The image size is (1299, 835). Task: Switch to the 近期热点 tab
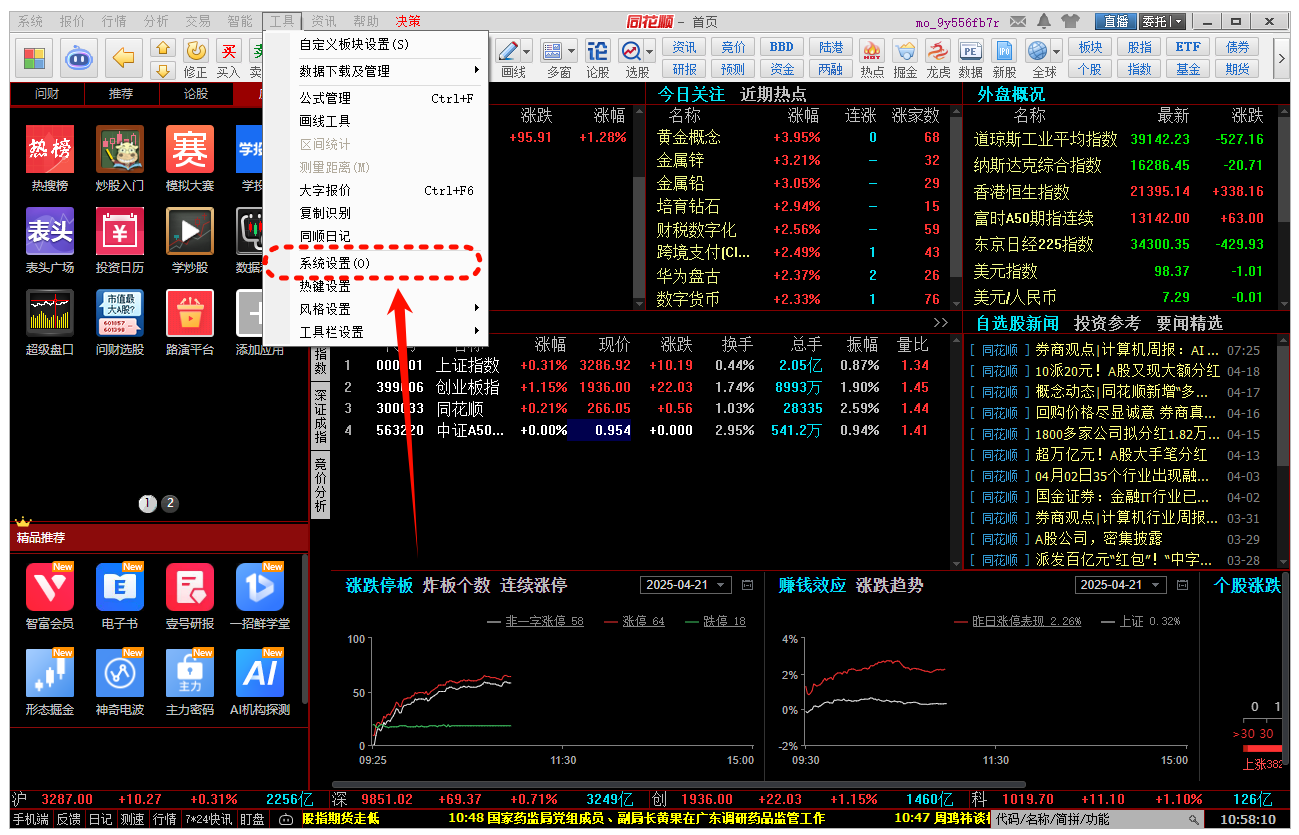tap(773, 94)
